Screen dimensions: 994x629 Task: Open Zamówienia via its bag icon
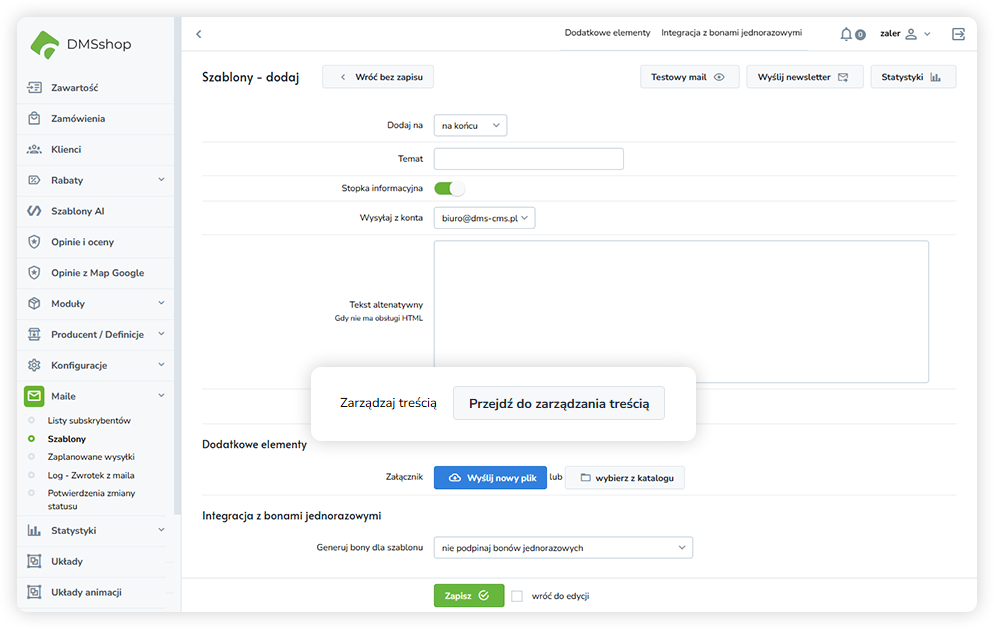(34, 118)
